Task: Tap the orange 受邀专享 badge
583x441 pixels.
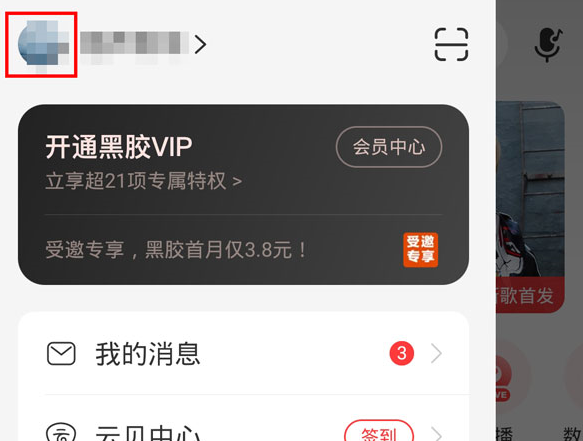Action: tap(421, 250)
